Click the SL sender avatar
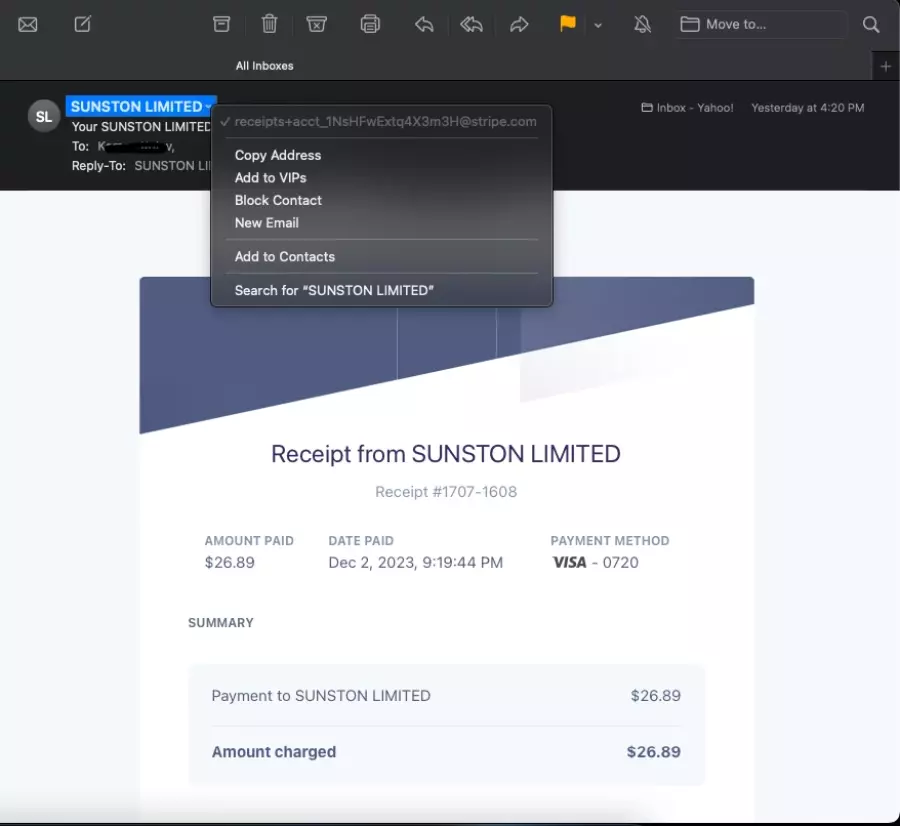 (44, 117)
